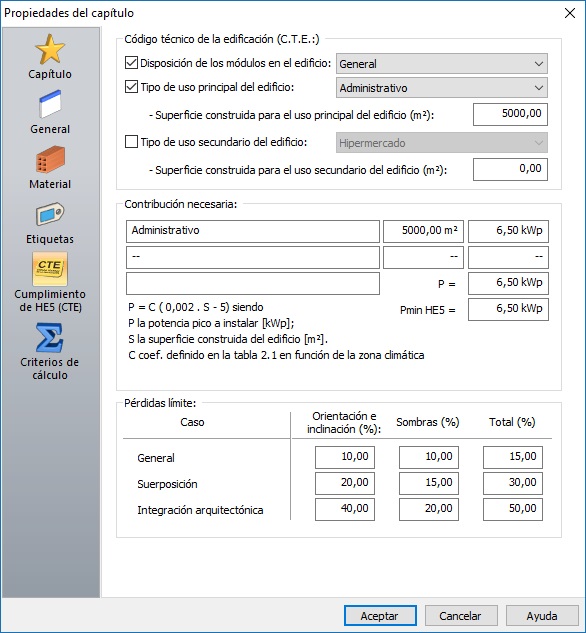
Task: Uncheck Tipo de uso principal del edificio
Action: (x=132, y=87)
